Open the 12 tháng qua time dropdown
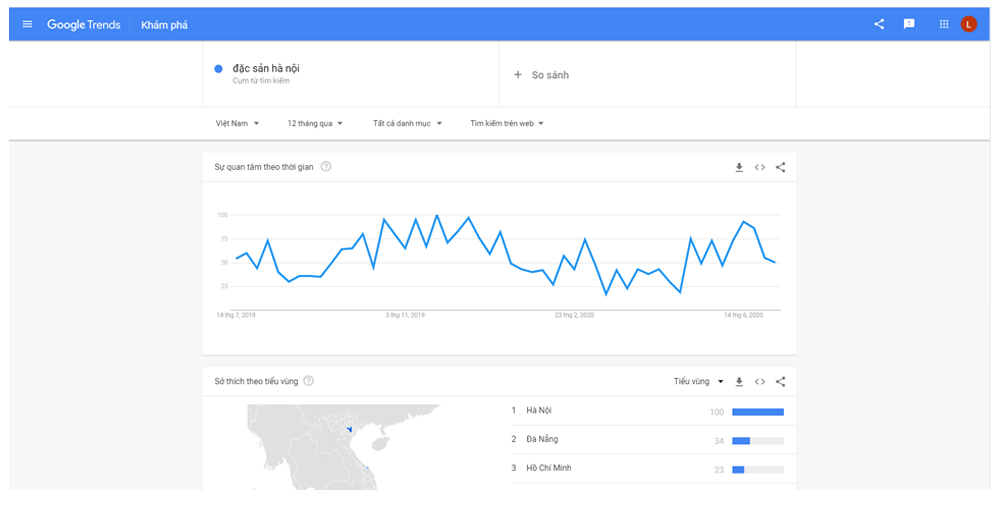This screenshot has height=525, width=1000. point(315,123)
